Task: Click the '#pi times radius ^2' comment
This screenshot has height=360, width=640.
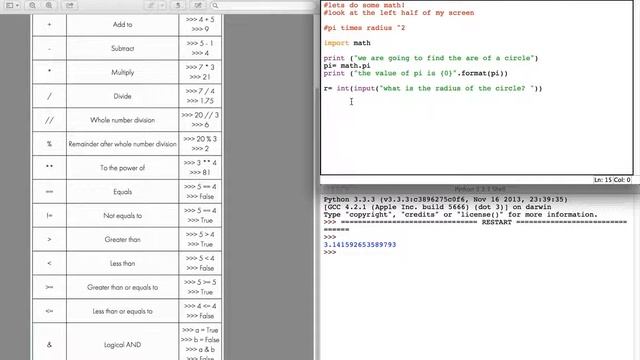Action: pos(364,28)
